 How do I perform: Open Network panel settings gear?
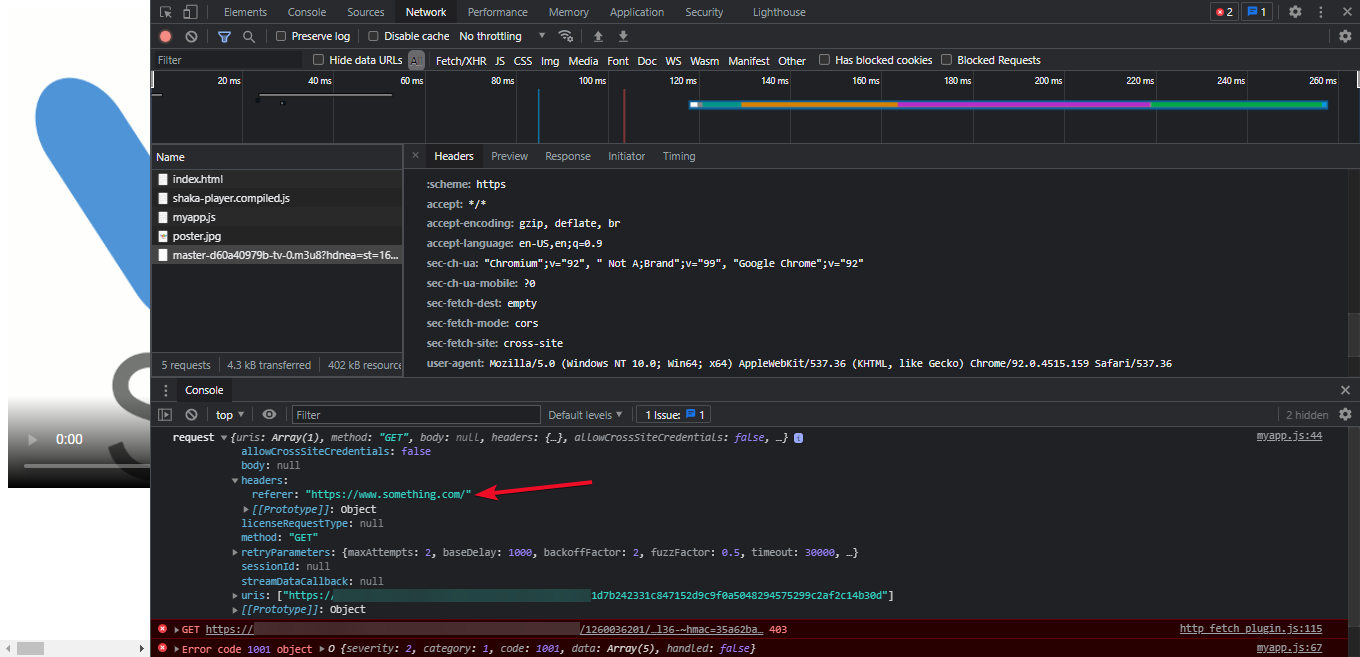pos(1345,36)
